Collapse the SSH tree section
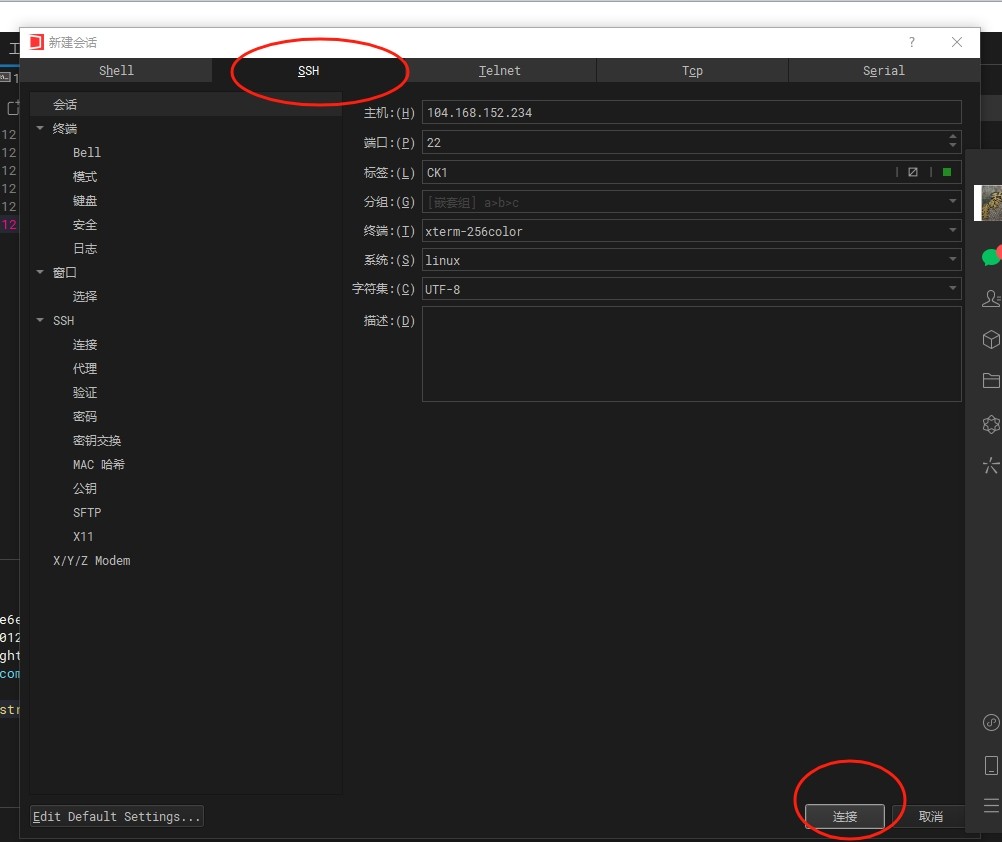The height and width of the screenshot is (842, 1002). click(x=40, y=320)
